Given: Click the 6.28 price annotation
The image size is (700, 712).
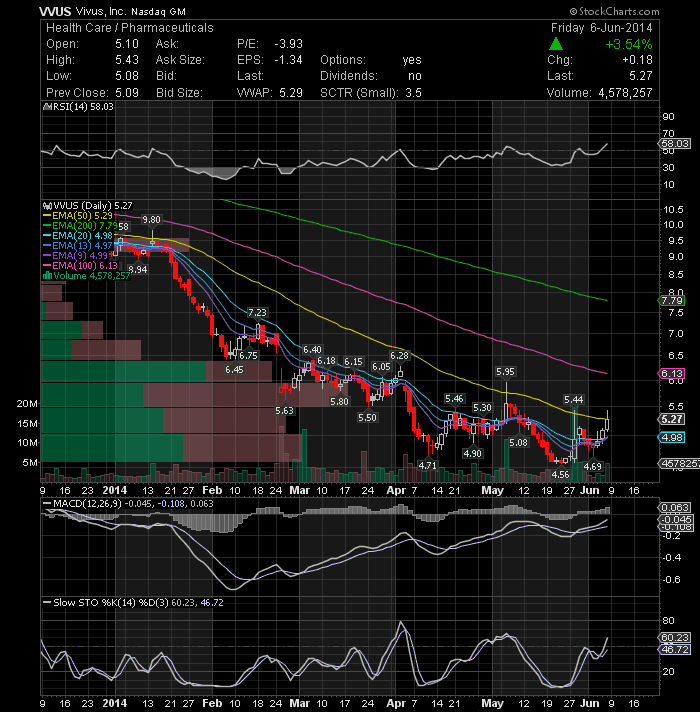Looking at the screenshot, I should 399,356.
